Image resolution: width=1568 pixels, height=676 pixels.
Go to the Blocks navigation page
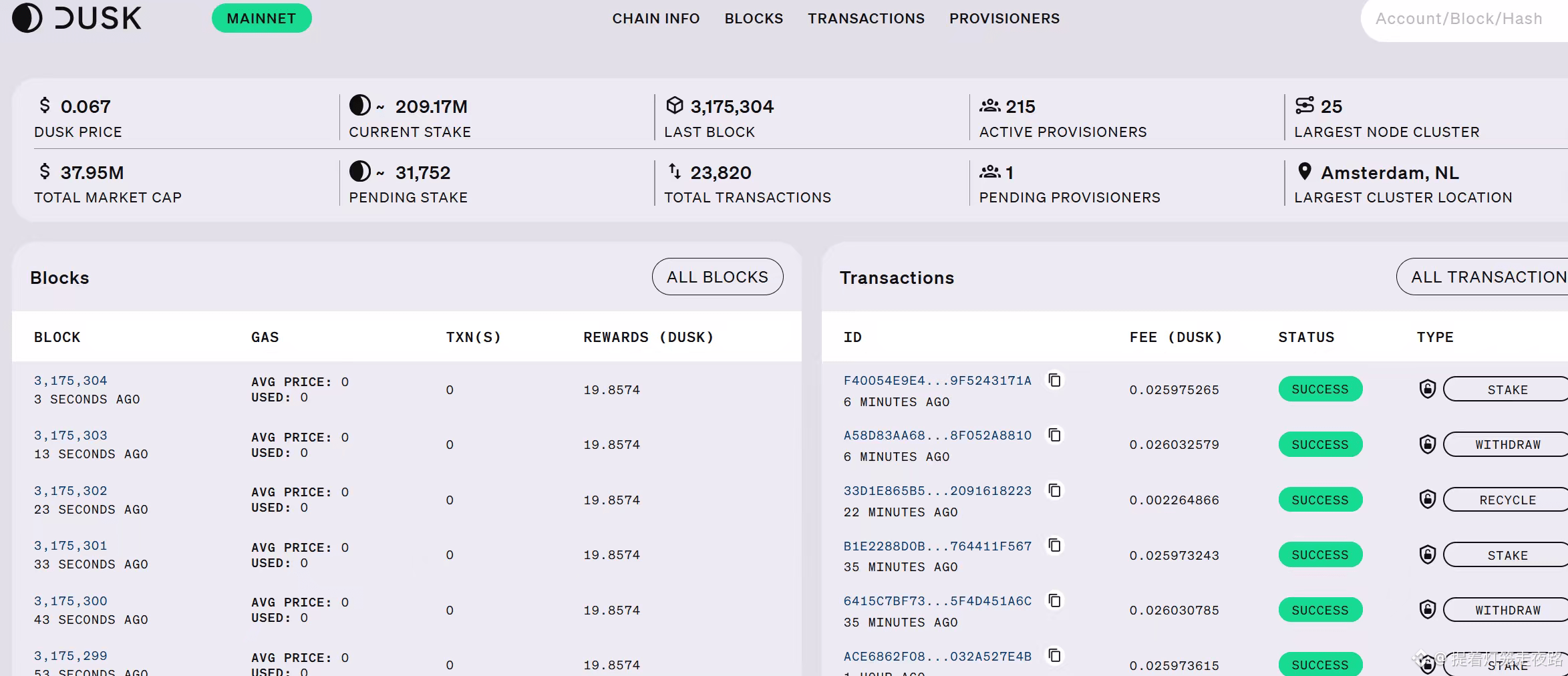754,19
